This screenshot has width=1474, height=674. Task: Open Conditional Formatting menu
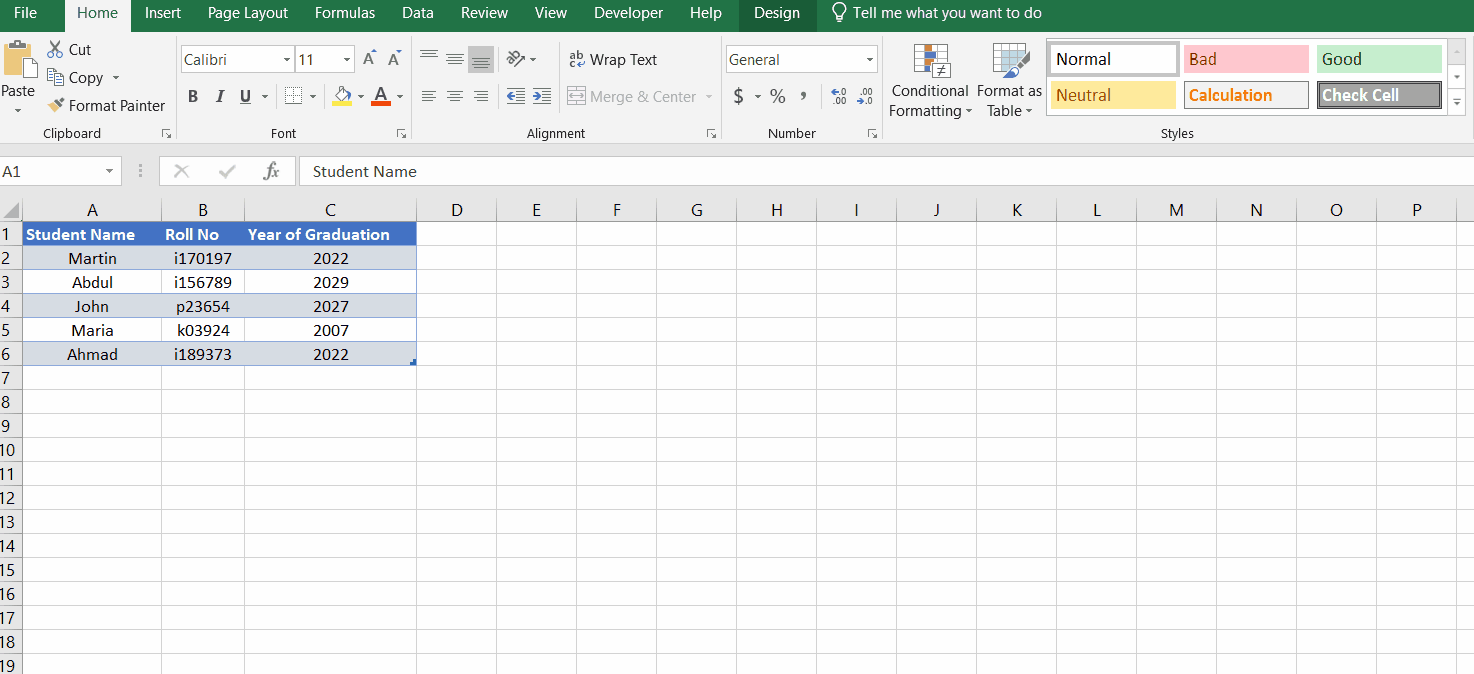tap(930, 80)
